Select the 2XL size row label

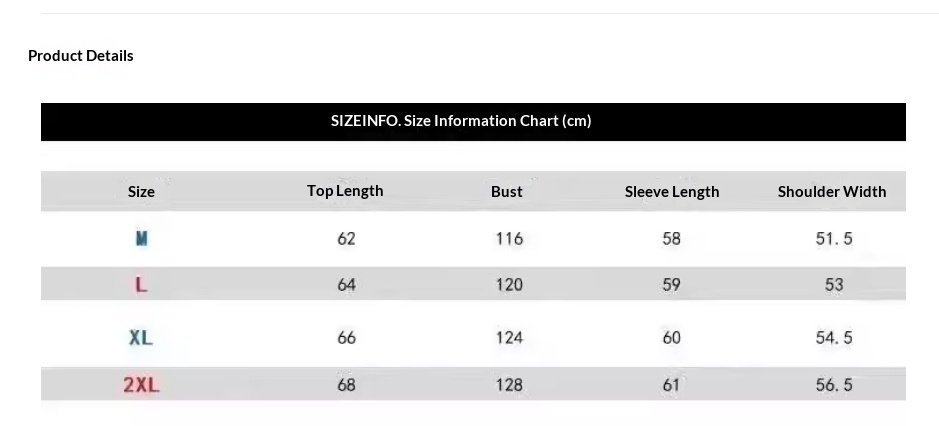[141, 385]
